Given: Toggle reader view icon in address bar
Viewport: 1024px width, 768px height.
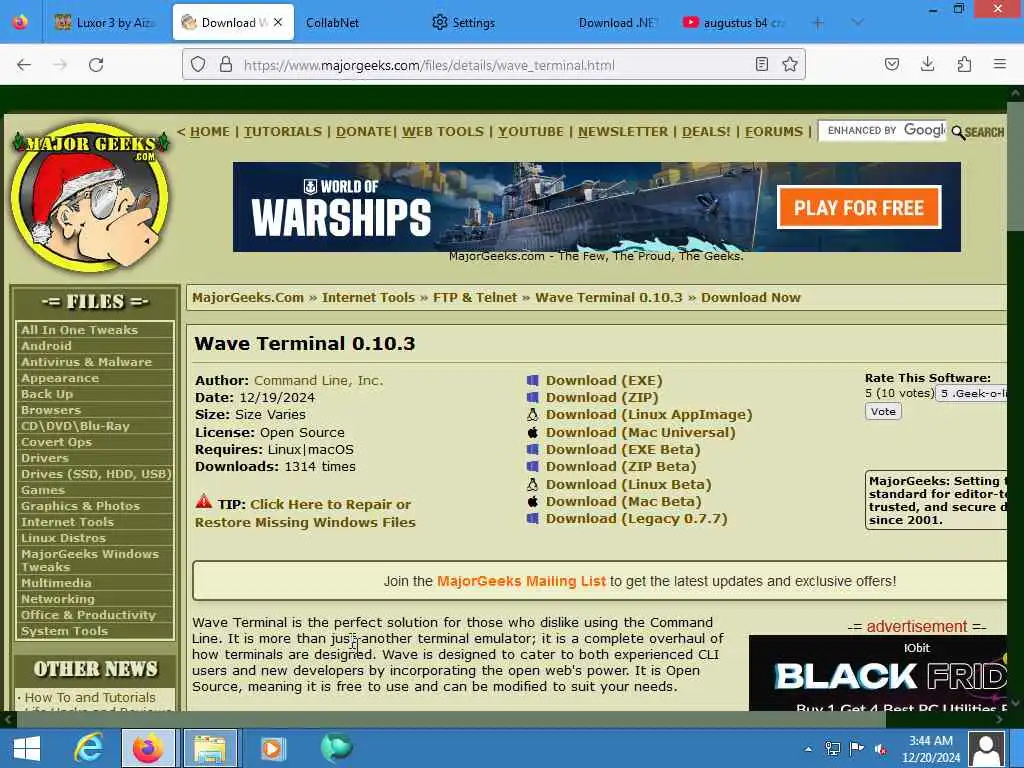Looking at the screenshot, I should (x=761, y=64).
